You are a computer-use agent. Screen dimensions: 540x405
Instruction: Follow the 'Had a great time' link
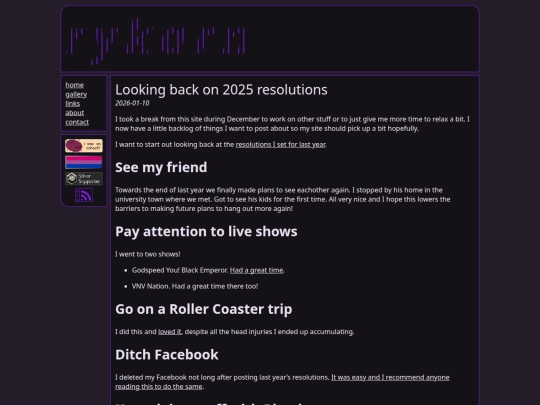tap(257, 270)
